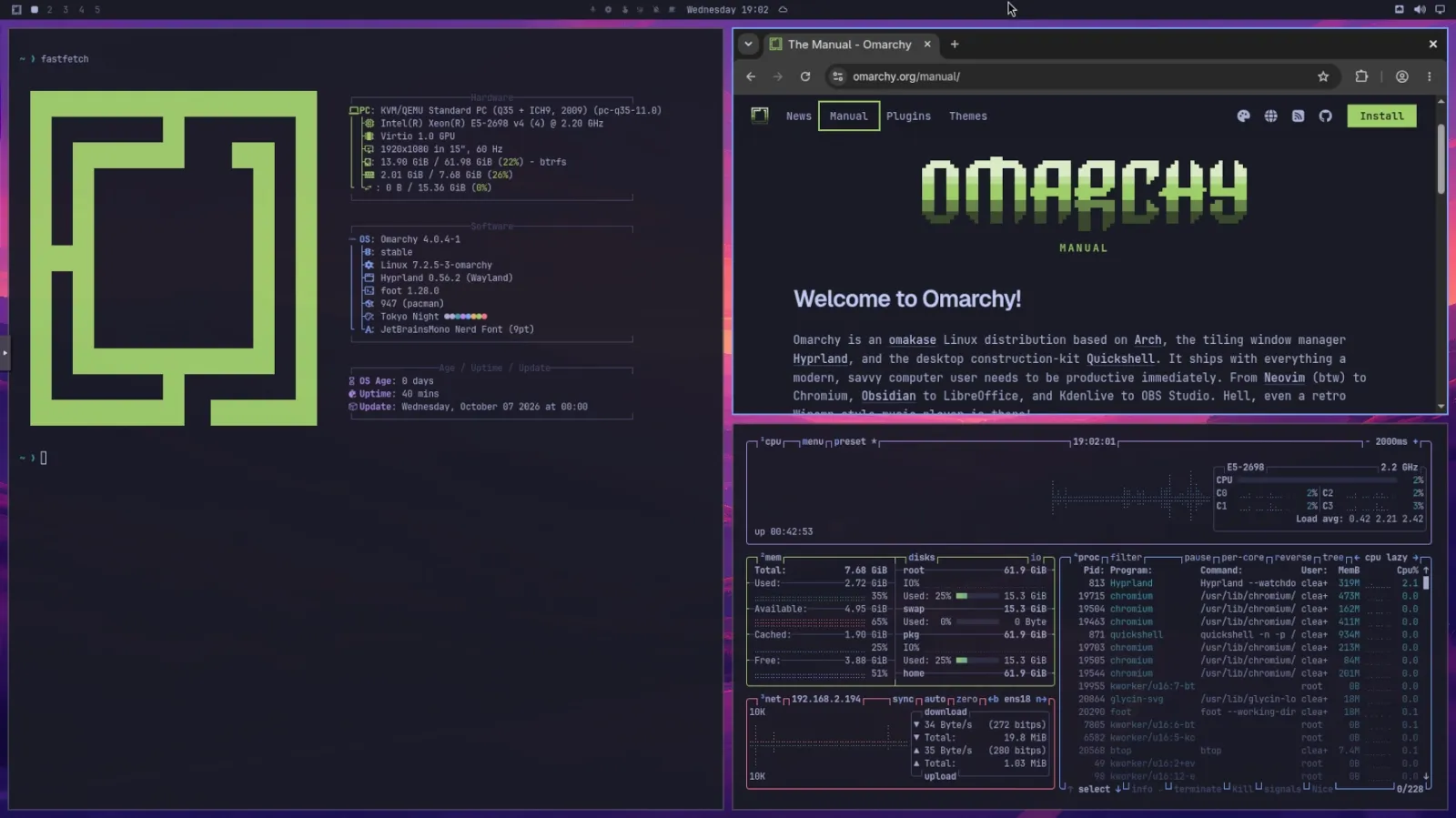Toggle zero in the btop net panel

(966, 700)
